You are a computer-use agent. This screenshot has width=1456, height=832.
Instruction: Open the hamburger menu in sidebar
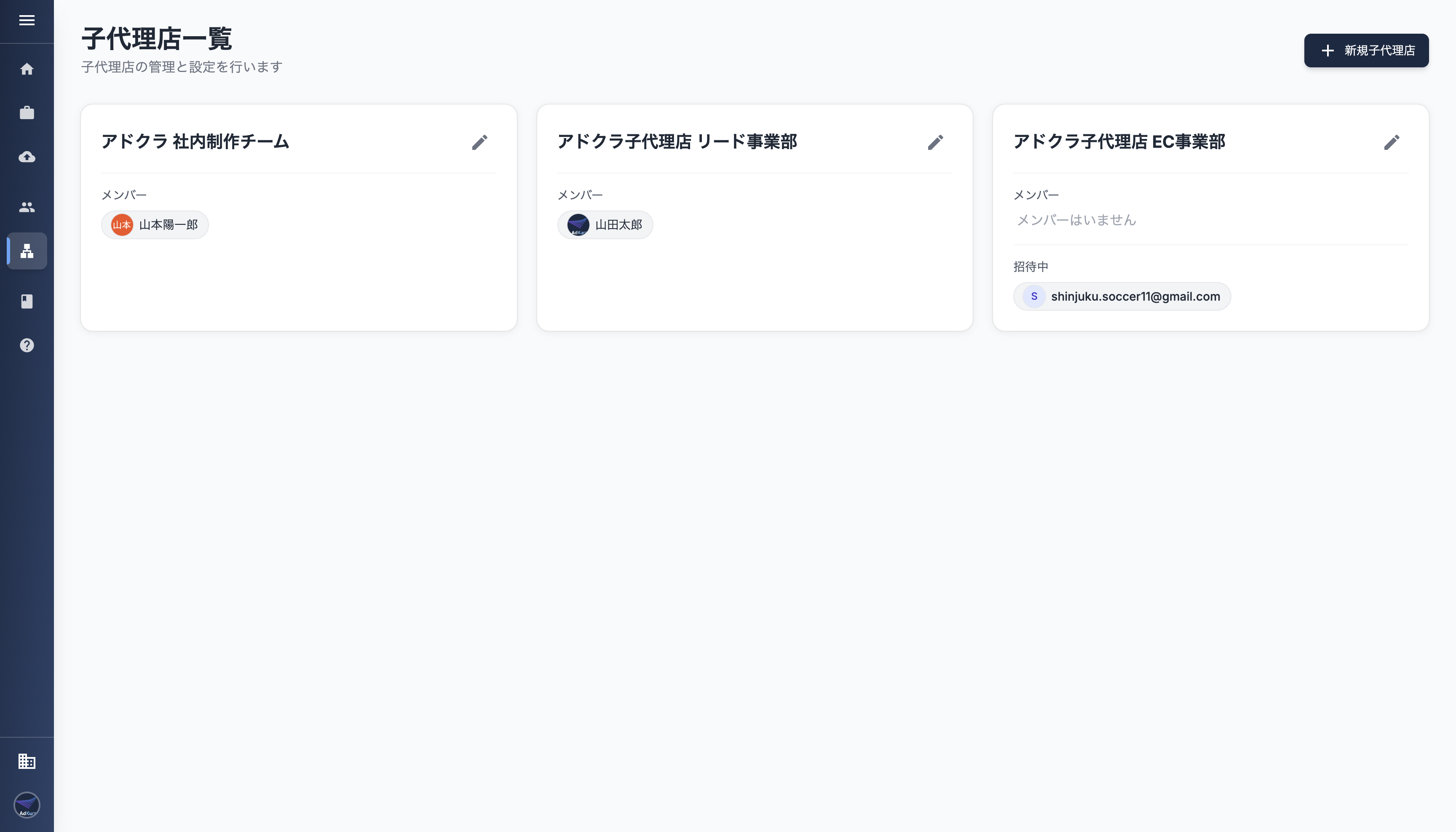point(27,21)
